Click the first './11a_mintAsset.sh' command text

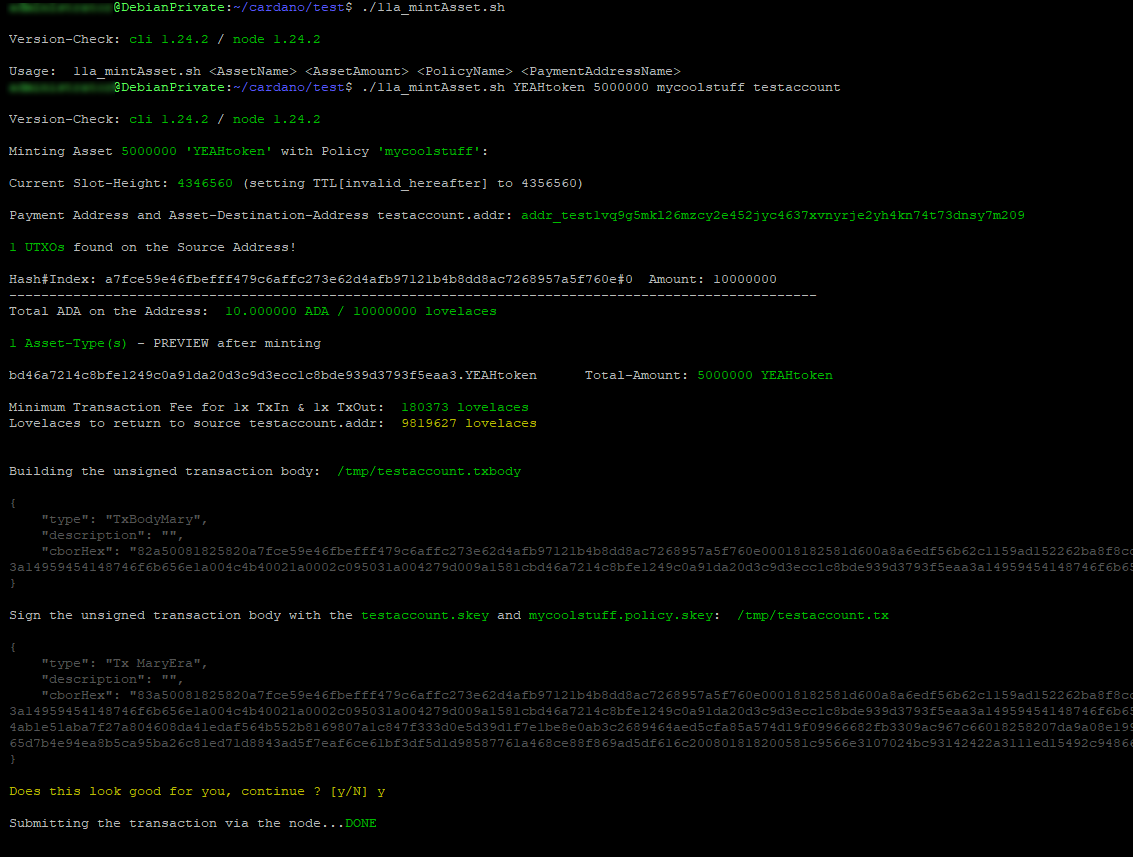tap(433, 7)
